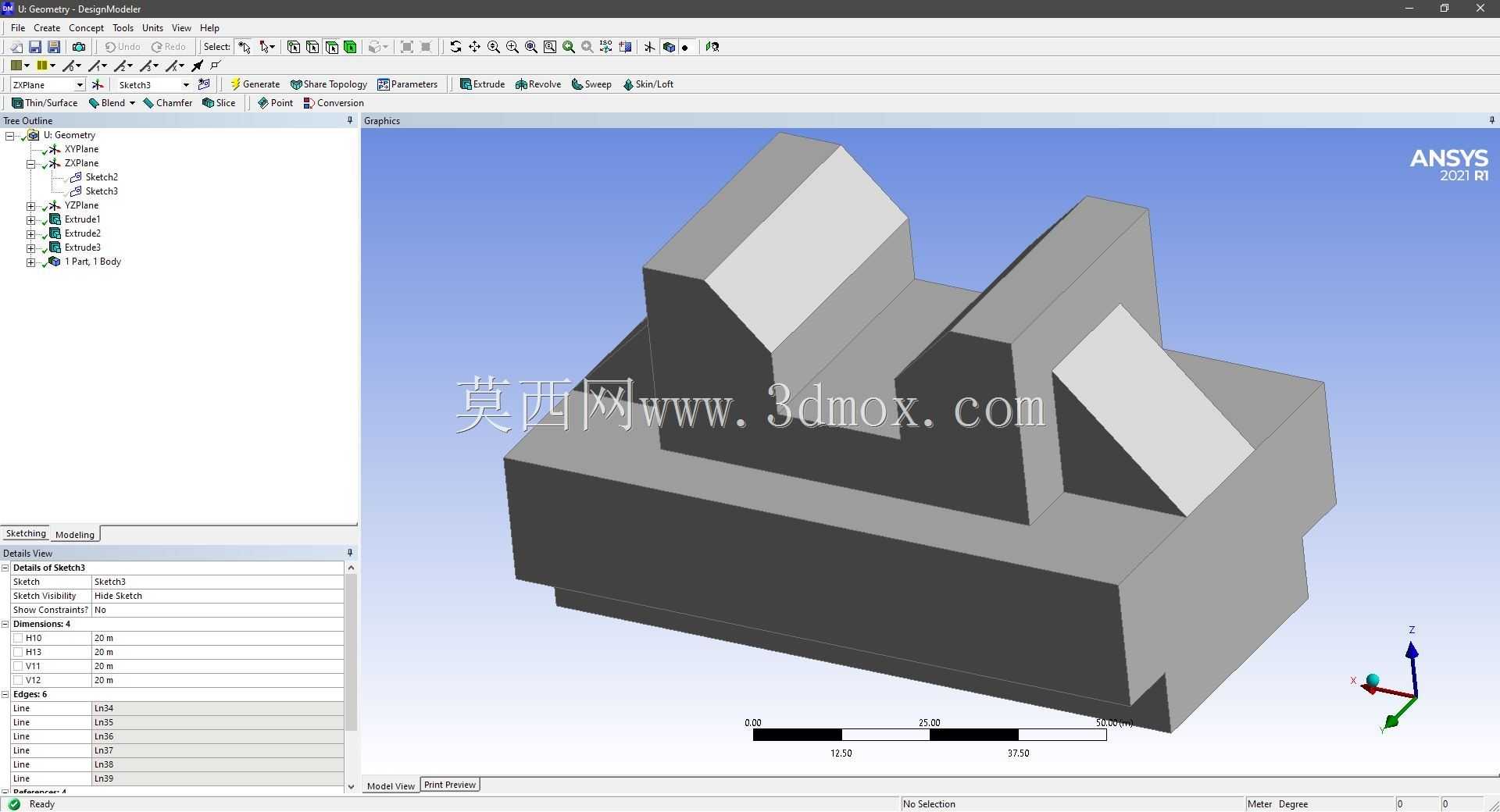1500x812 pixels.
Task: Enable the Faces selection filter
Action: click(x=331, y=47)
